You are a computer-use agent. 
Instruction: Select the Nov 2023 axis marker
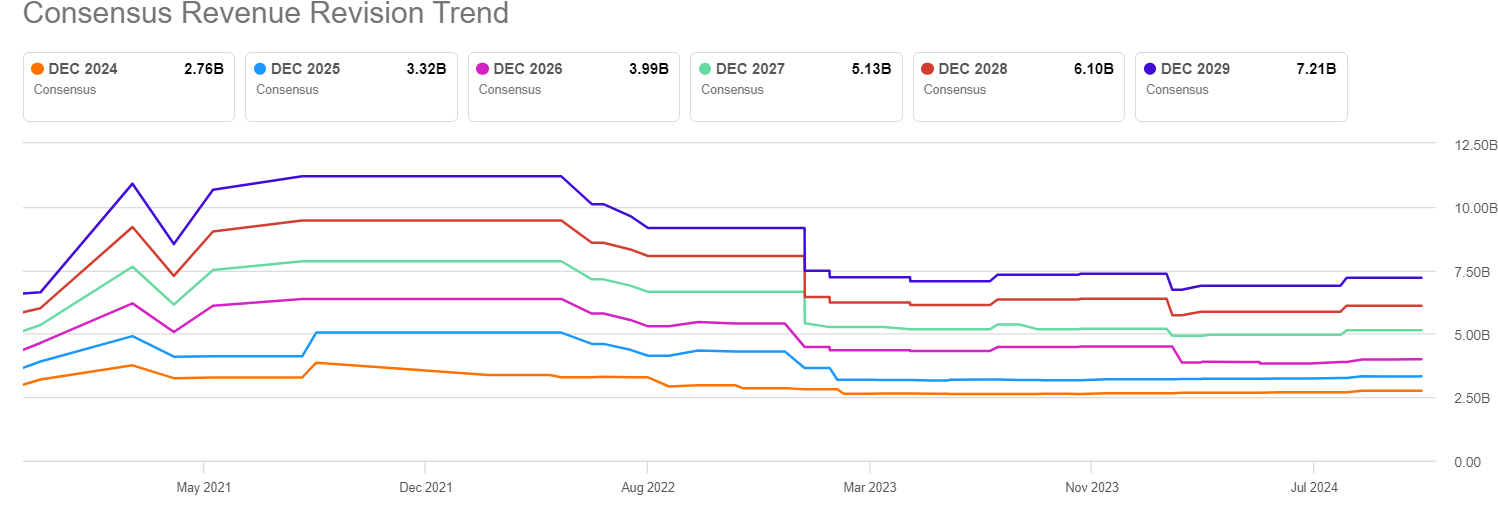pyautogui.click(x=1091, y=488)
